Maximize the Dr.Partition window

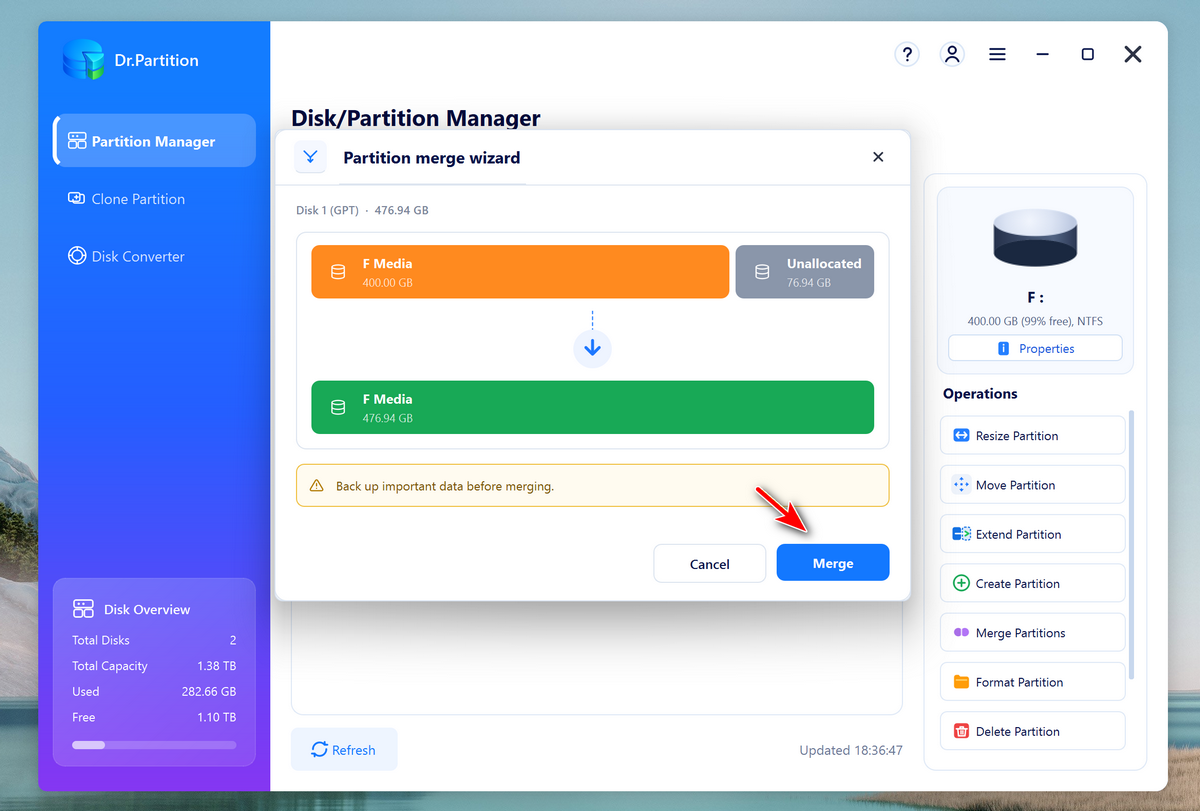[1087, 54]
